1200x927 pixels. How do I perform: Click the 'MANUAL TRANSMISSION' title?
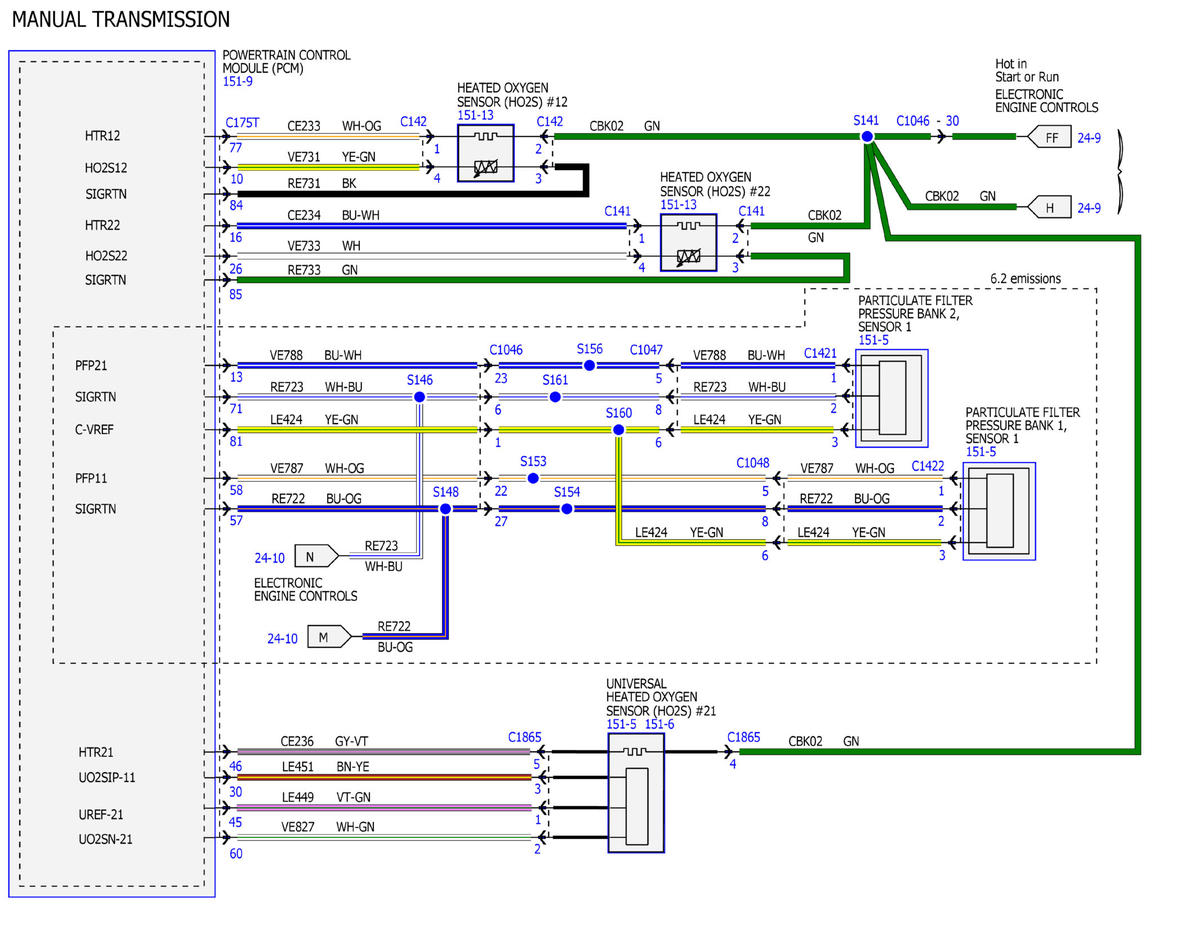coord(120,19)
